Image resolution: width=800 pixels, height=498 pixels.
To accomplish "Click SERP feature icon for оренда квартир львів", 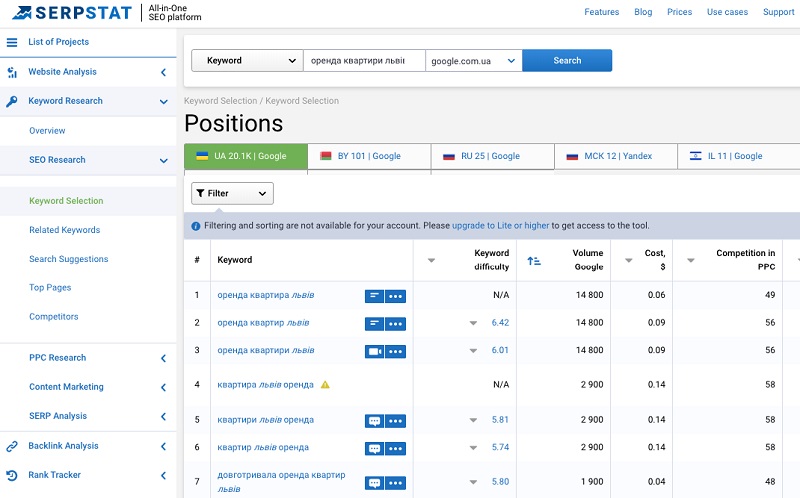I will click(x=374, y=323).
